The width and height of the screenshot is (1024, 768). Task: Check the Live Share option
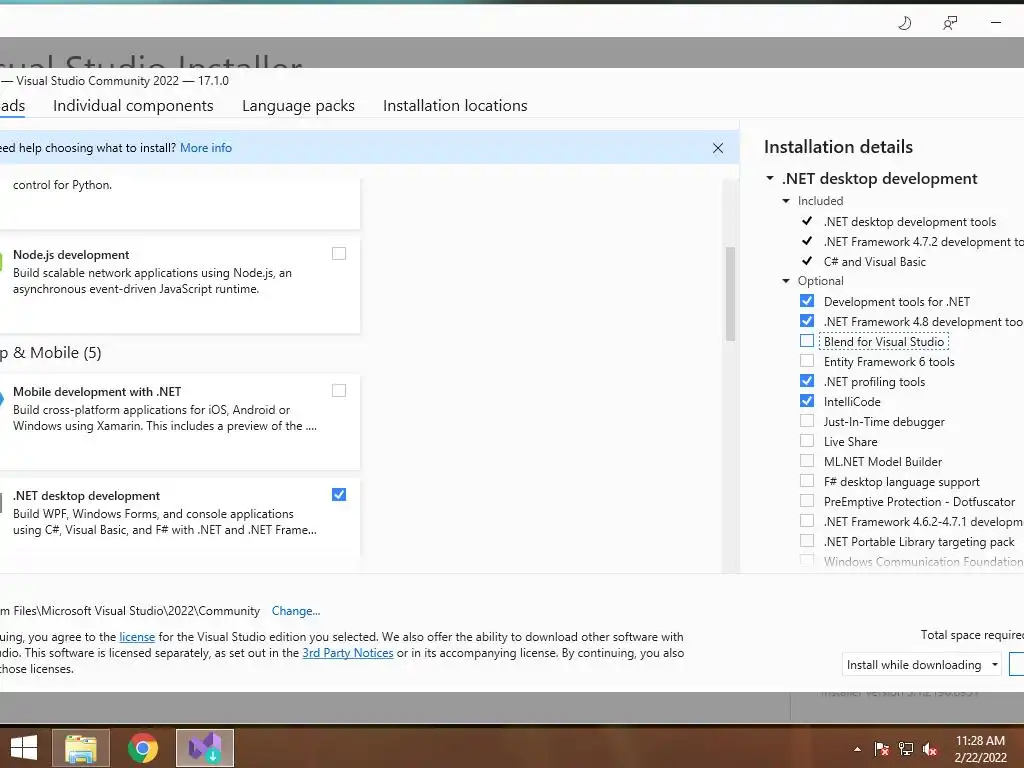807,441
